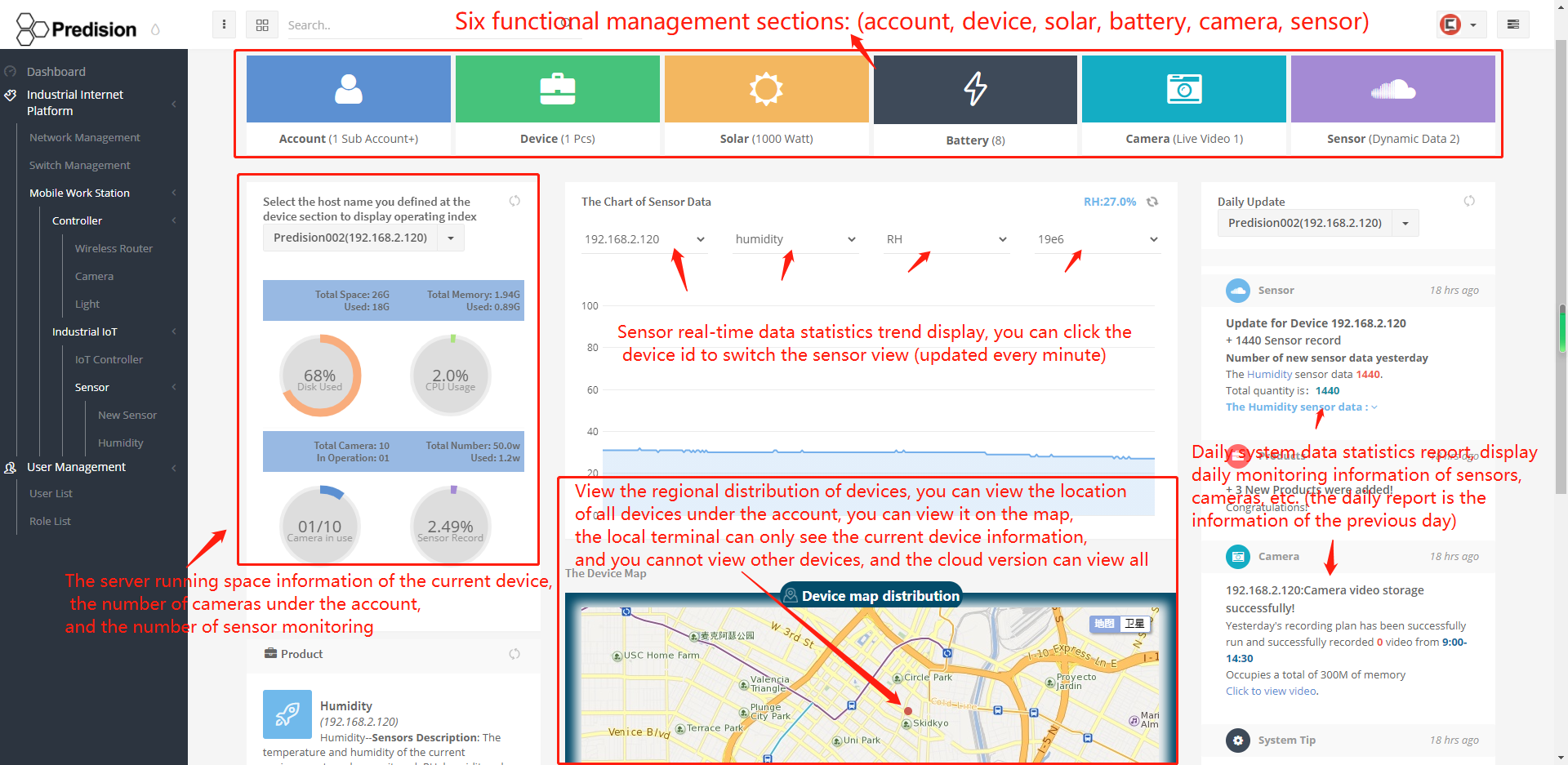Click the Dashboard sidebar icon
This screenshot has width=1568, height=765.
(x=11, y=72)
